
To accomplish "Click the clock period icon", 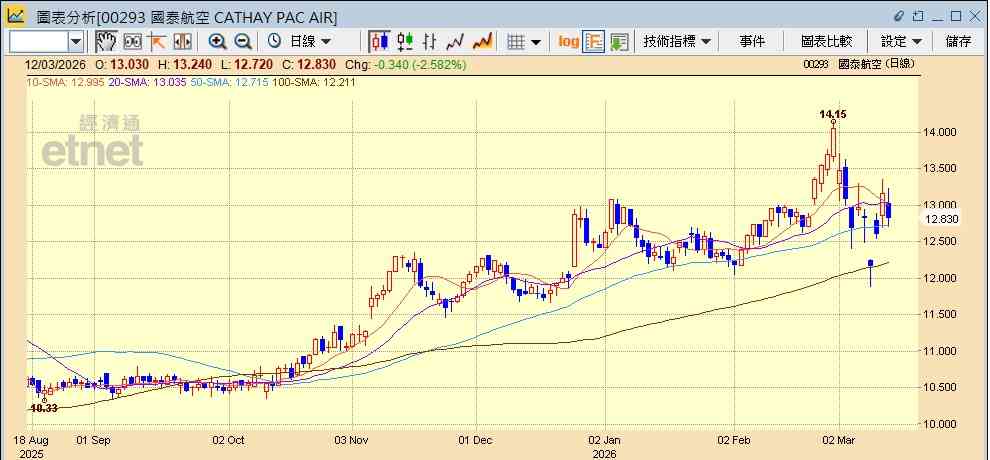I will (274, 42).
